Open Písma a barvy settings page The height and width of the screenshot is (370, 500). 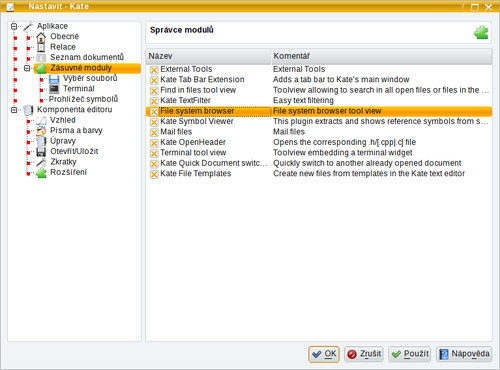[x=76, y=131]
